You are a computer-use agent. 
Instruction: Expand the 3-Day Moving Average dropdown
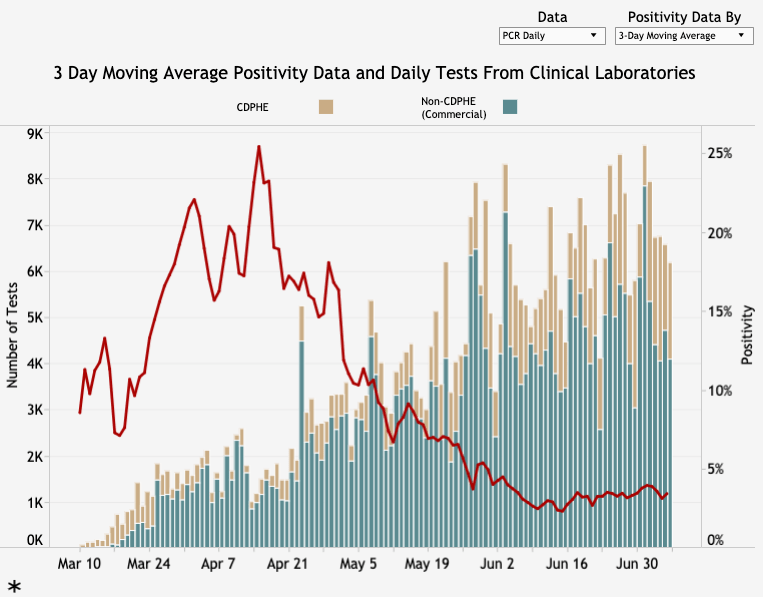(684, 35)
